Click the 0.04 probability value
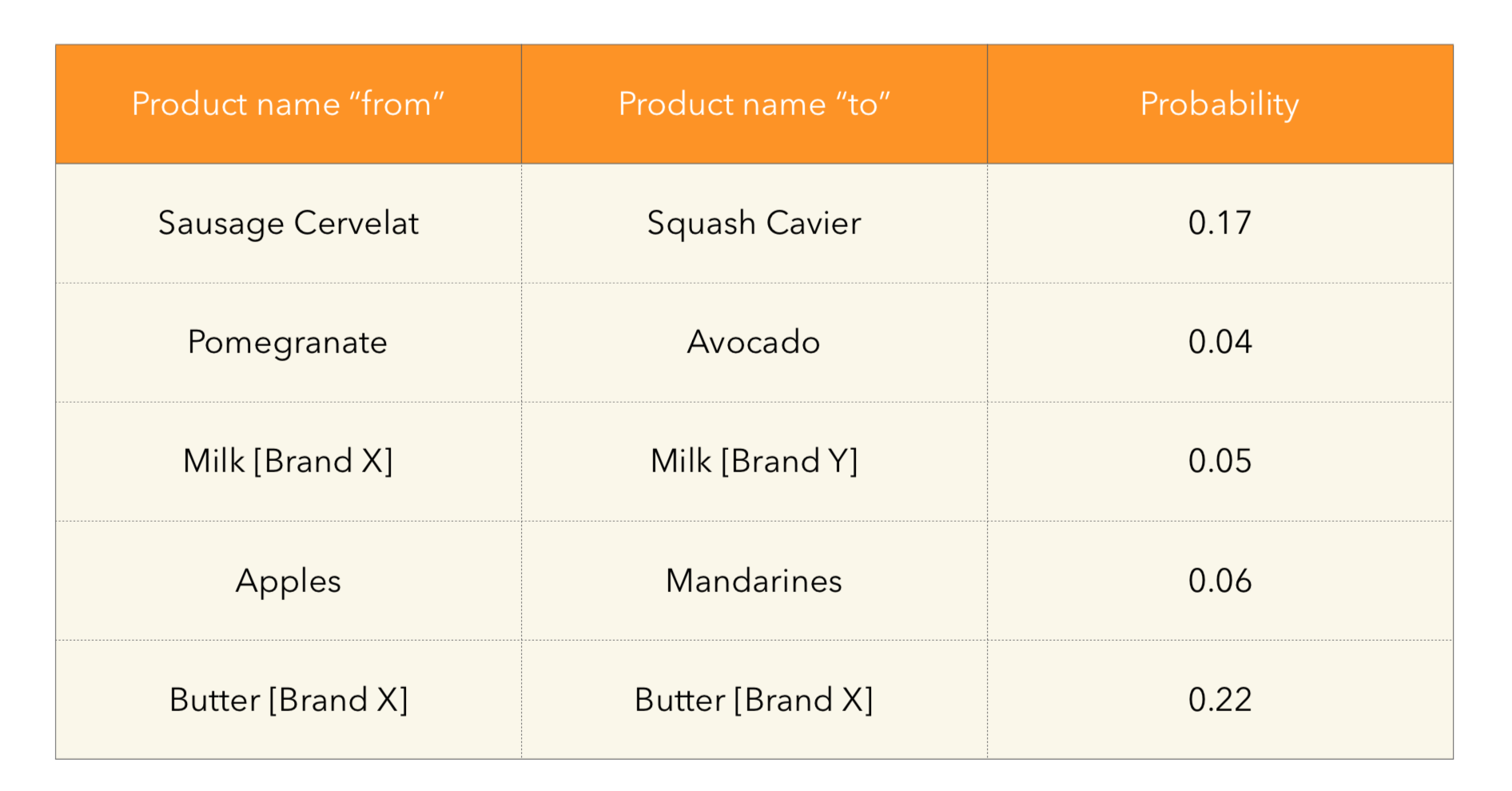 (1220, 342)
